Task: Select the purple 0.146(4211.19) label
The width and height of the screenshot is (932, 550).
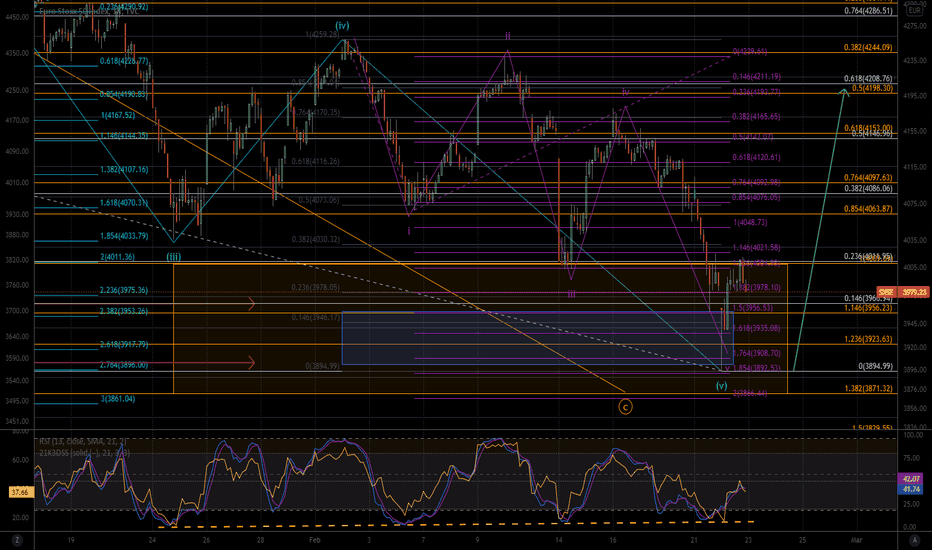Action: pos(757,77)
